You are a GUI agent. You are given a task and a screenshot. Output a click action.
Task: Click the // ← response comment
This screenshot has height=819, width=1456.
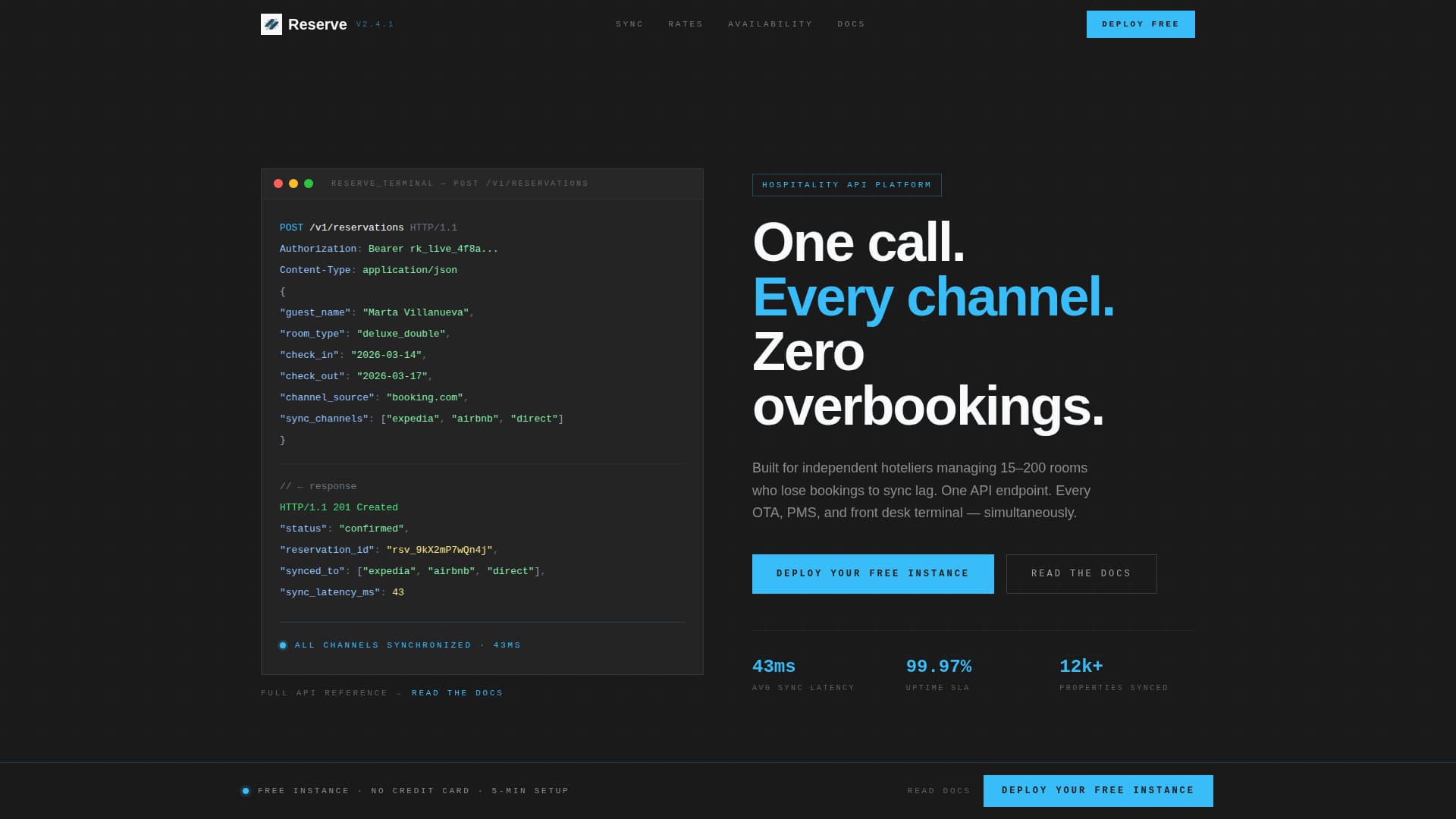click(x=318, y=486)
